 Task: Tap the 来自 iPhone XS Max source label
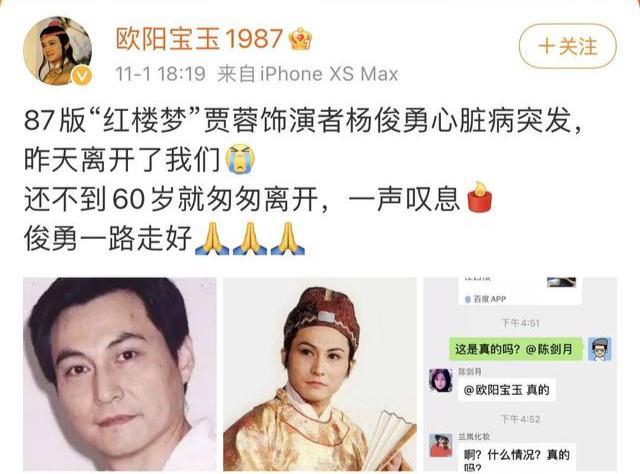pos(308,74)
